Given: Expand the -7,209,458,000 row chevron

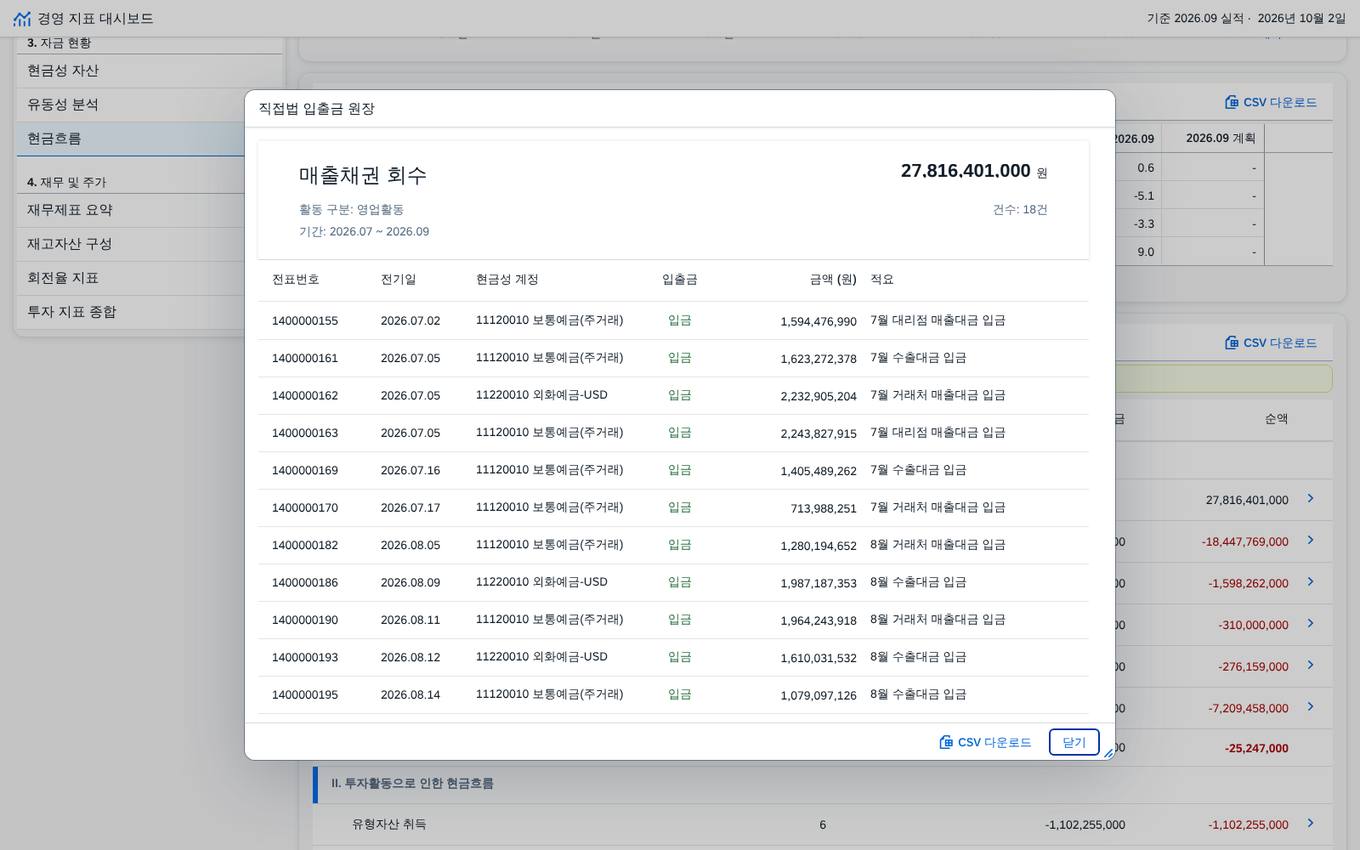Looking at the screenshot, I should tap(1310, 707).
